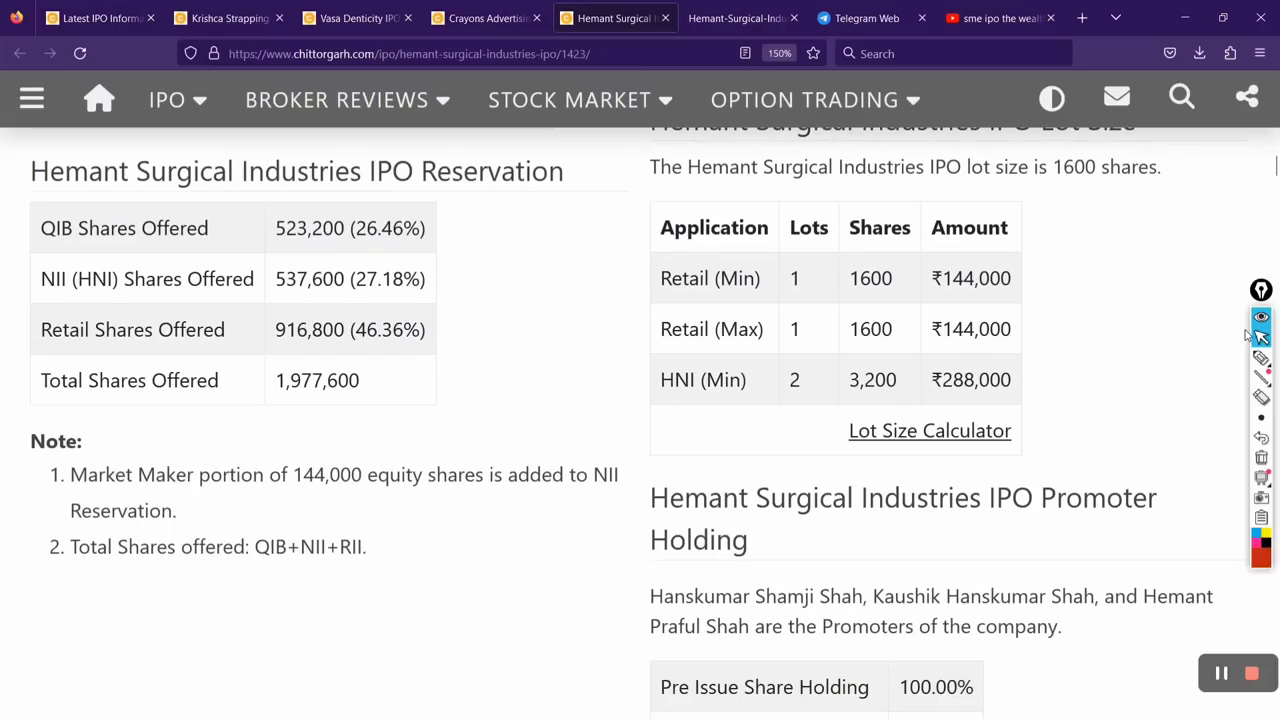Open the hamburger site menu
This screenshot has width=1280, height=720.
pyautogui.click(x=32, y=98)
